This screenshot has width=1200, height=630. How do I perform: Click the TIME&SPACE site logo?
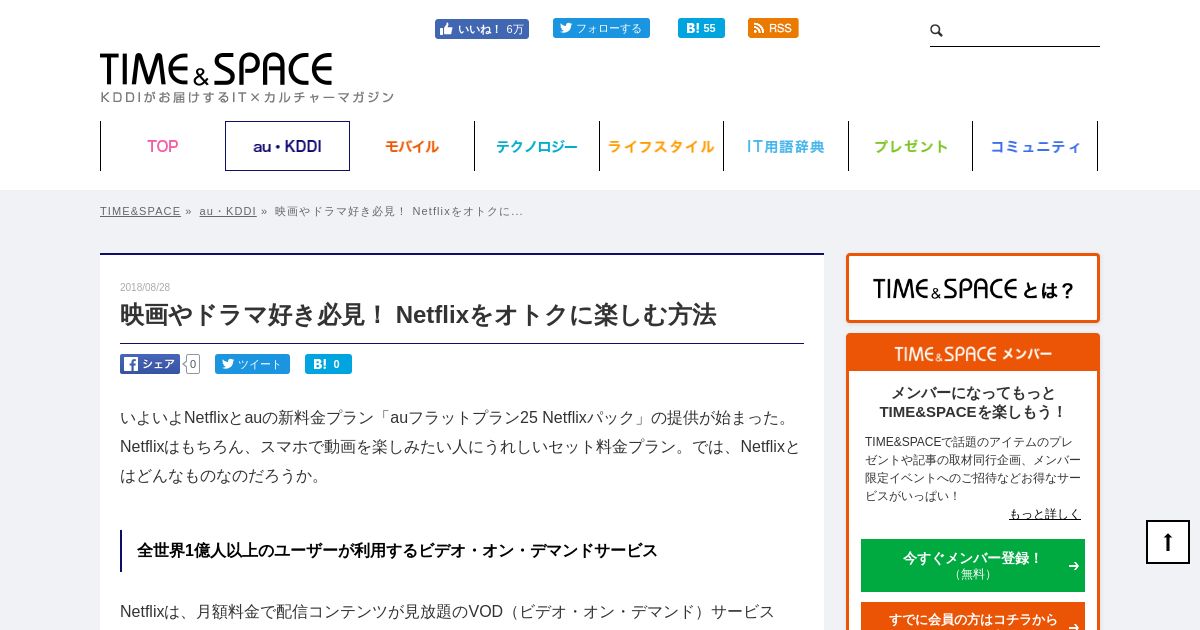click(x=216, y=69)
